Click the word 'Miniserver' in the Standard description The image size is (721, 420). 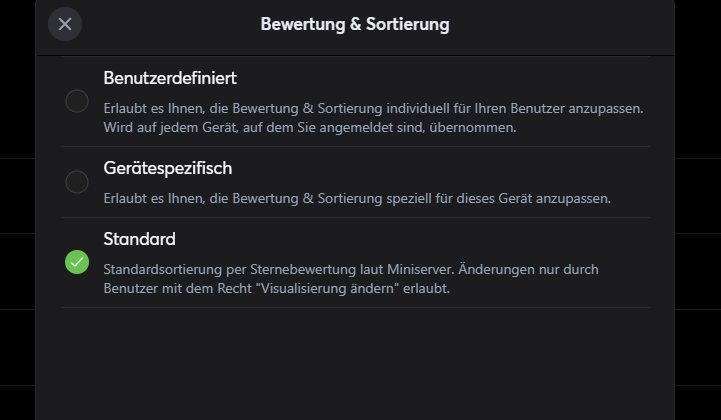pos(455,269)
